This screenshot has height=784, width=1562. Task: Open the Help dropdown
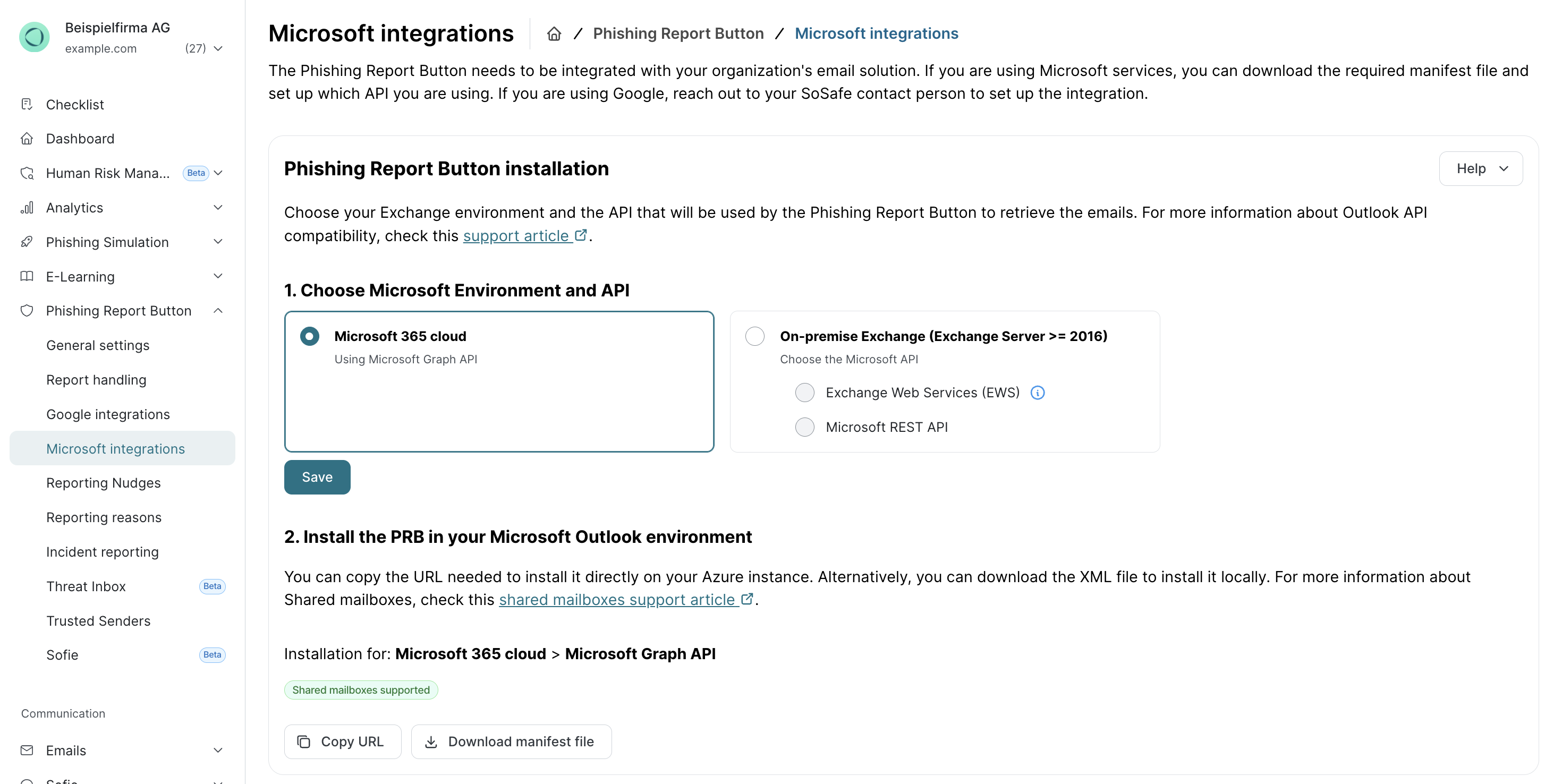[1480, 168]
